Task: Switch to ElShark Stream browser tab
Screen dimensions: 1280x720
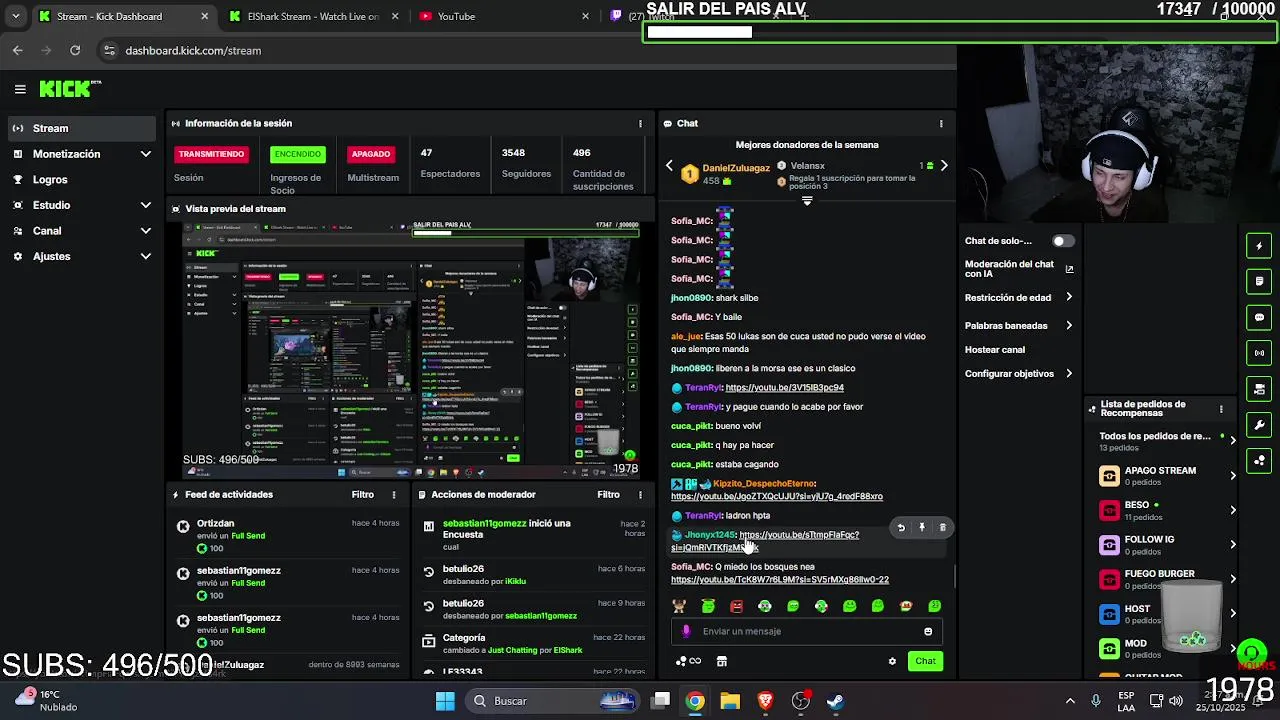Action: tap(305, 16)
